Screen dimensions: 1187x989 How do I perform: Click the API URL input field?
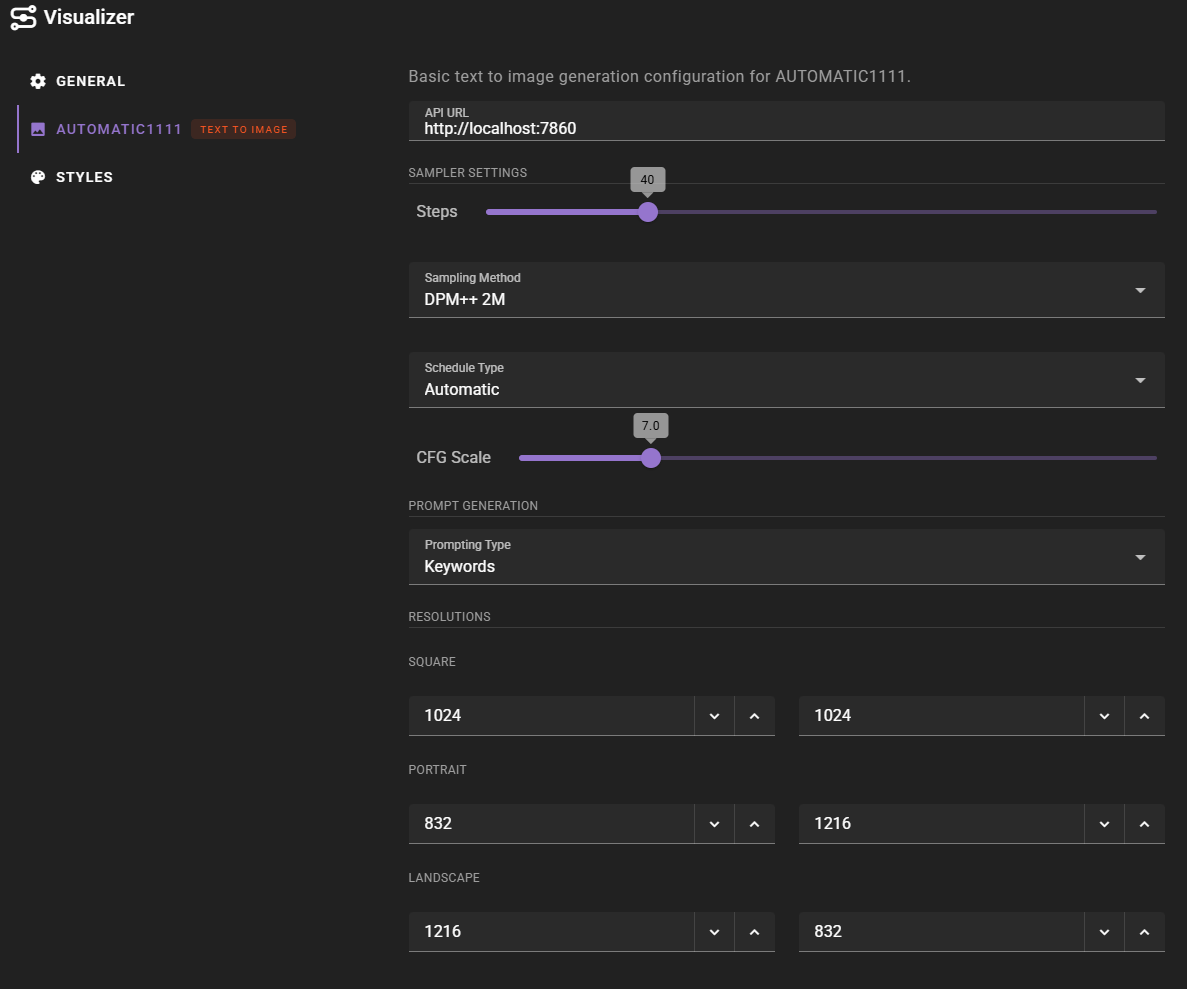700,128
